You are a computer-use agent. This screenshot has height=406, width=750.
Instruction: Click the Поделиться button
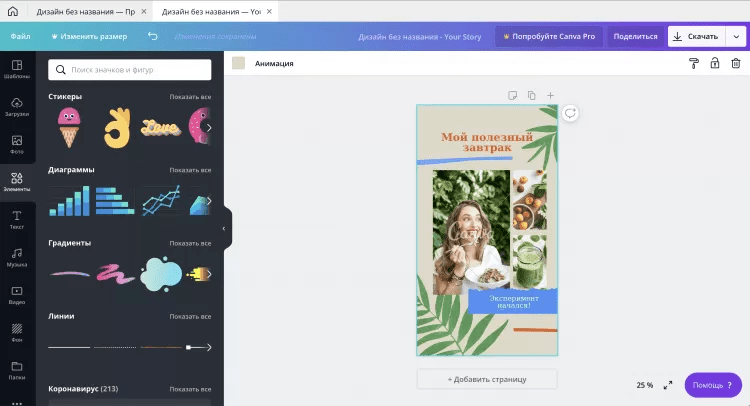[635, 36]
